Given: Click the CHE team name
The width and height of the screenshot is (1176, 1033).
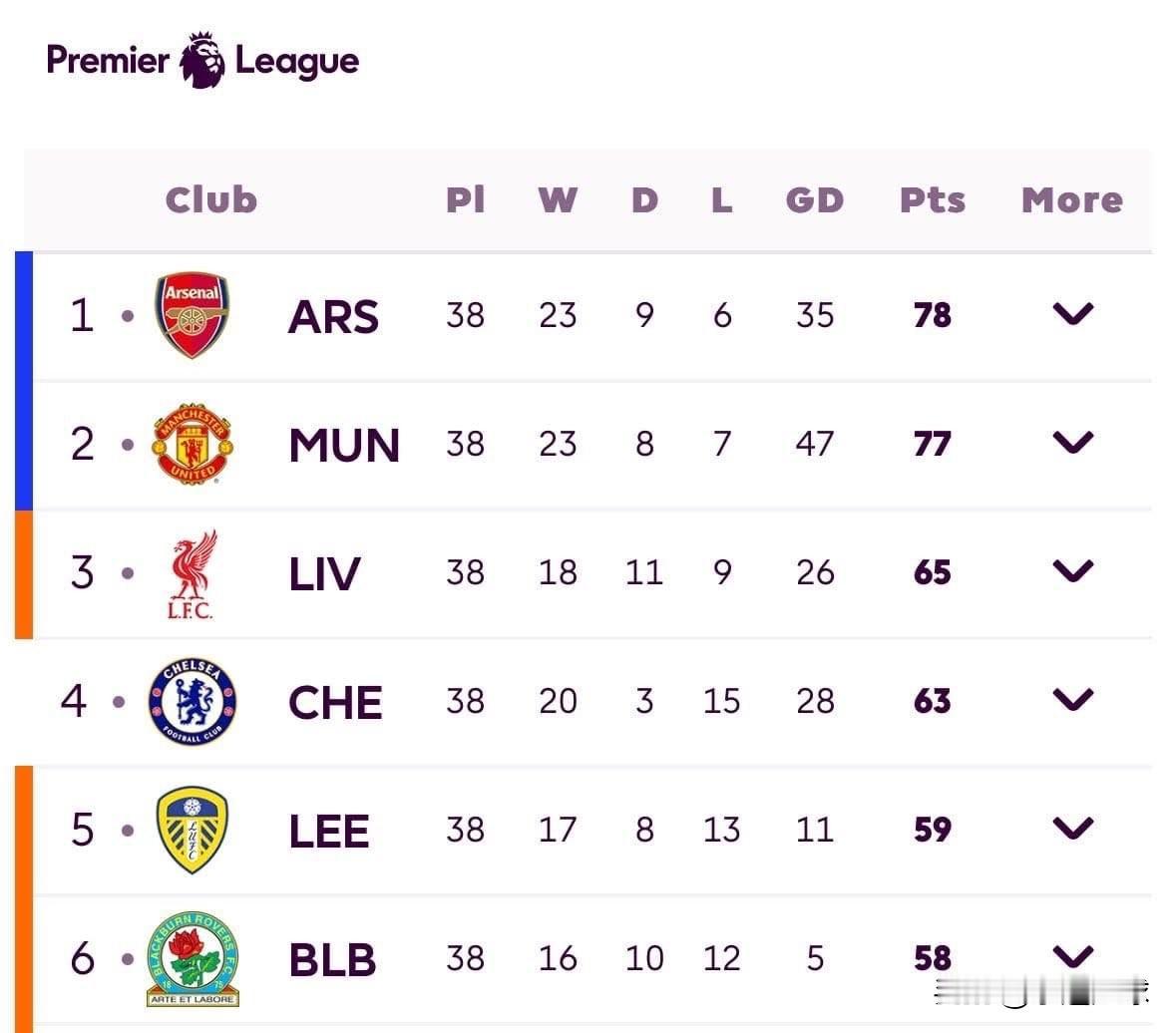Looking at the screenshot, I should point(335,703).
